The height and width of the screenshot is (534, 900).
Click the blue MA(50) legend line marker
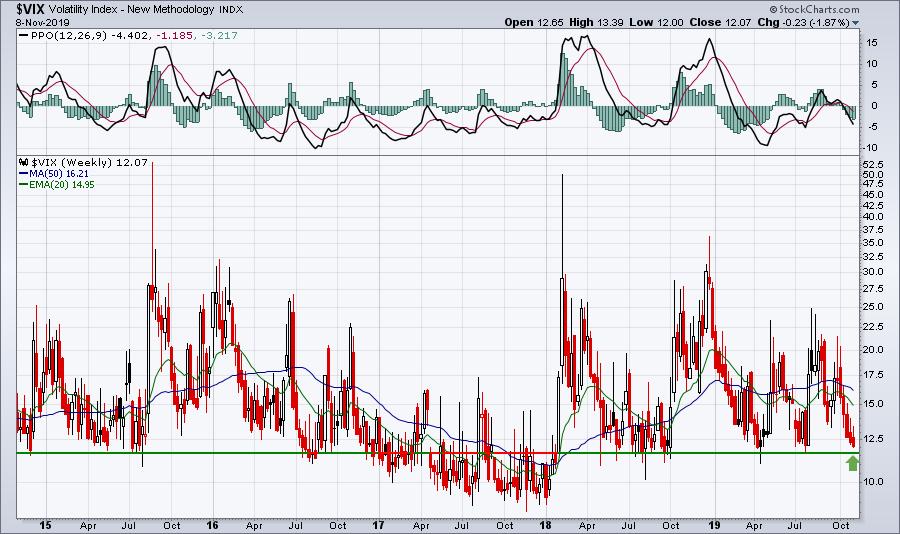coord(24,173)
